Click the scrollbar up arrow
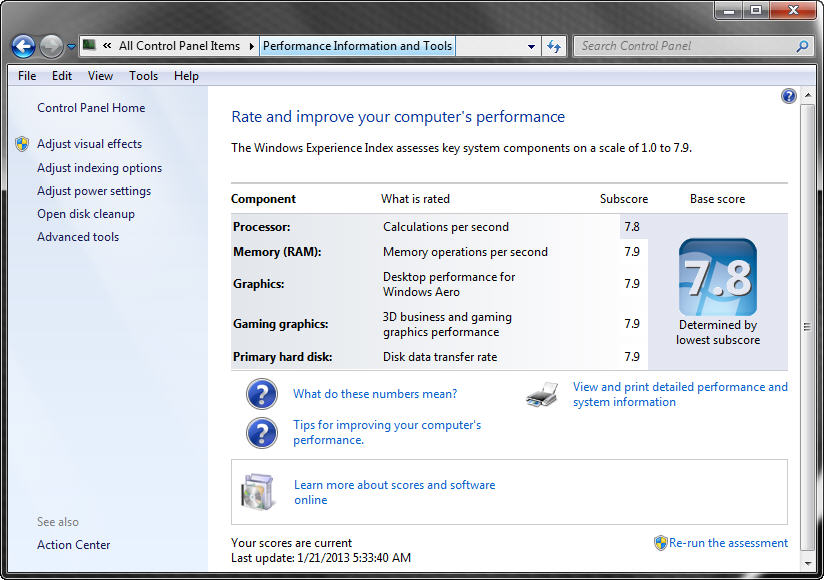Viewport: 824px width, 580px height. pyautogui.click(x=808, y=96)
